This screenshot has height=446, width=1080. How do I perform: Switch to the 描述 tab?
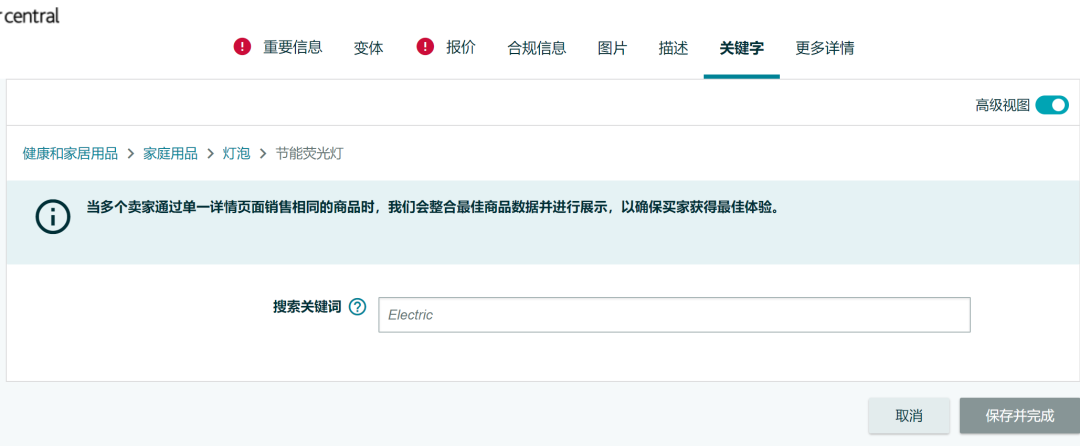pos(673,47)
